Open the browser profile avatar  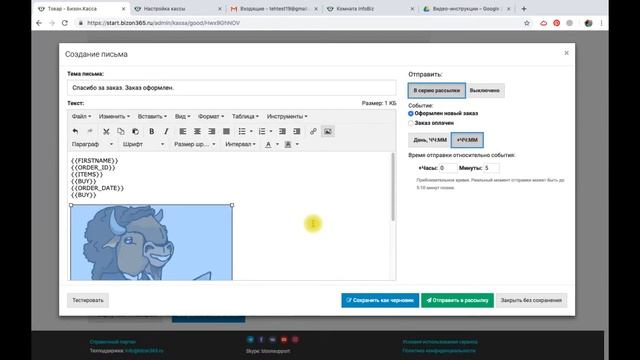coord(588,23)
